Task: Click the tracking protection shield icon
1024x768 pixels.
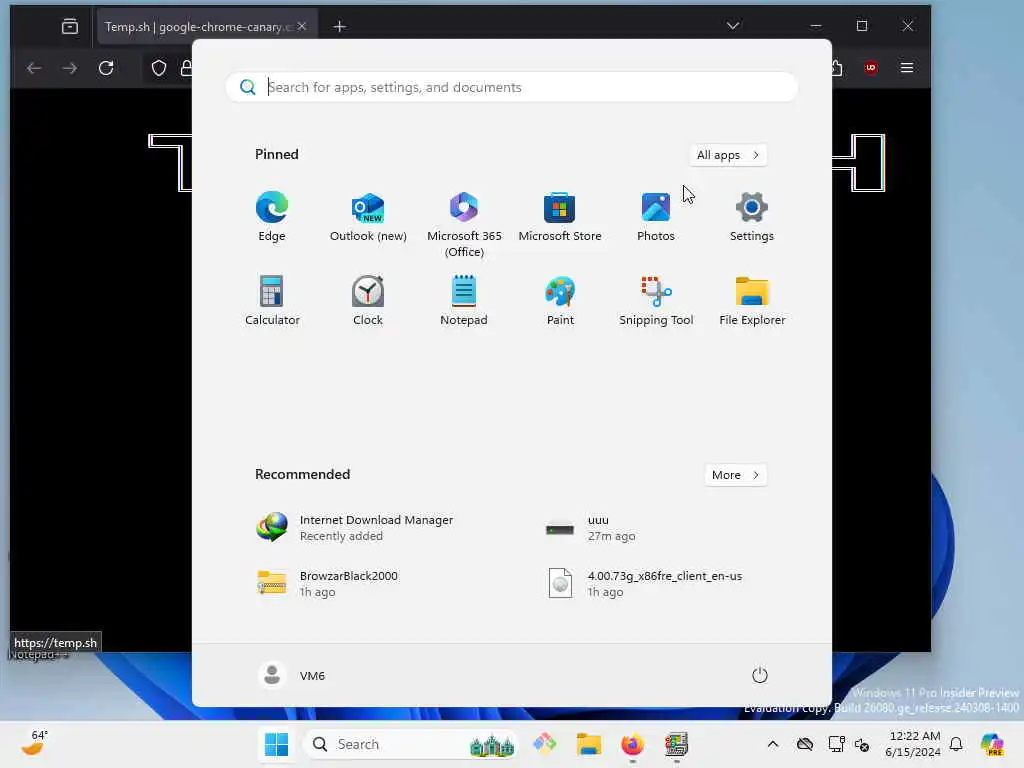Action: [159, 68]
